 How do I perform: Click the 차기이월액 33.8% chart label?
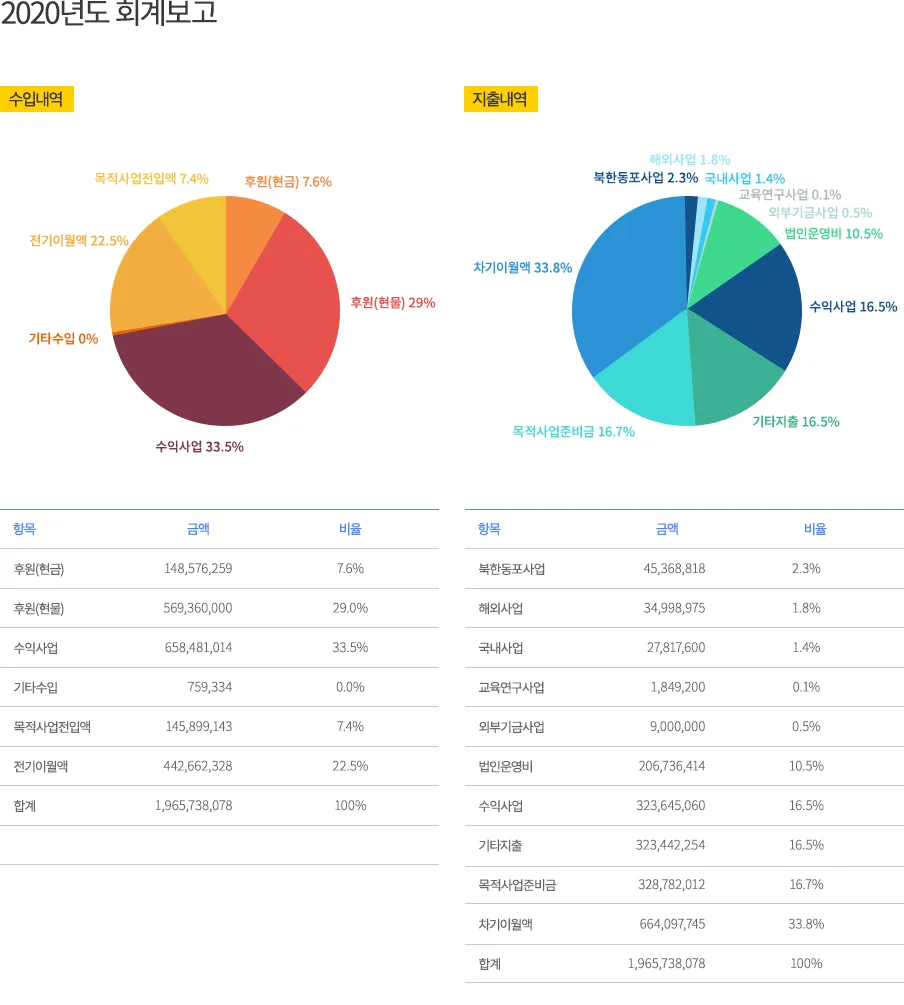[x=523, y=268]
